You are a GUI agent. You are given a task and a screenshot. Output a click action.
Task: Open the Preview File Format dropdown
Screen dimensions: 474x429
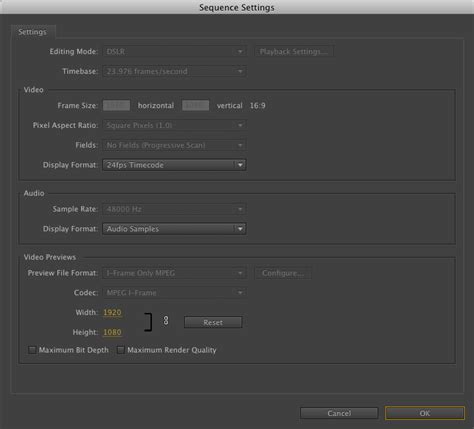[174, 273]
